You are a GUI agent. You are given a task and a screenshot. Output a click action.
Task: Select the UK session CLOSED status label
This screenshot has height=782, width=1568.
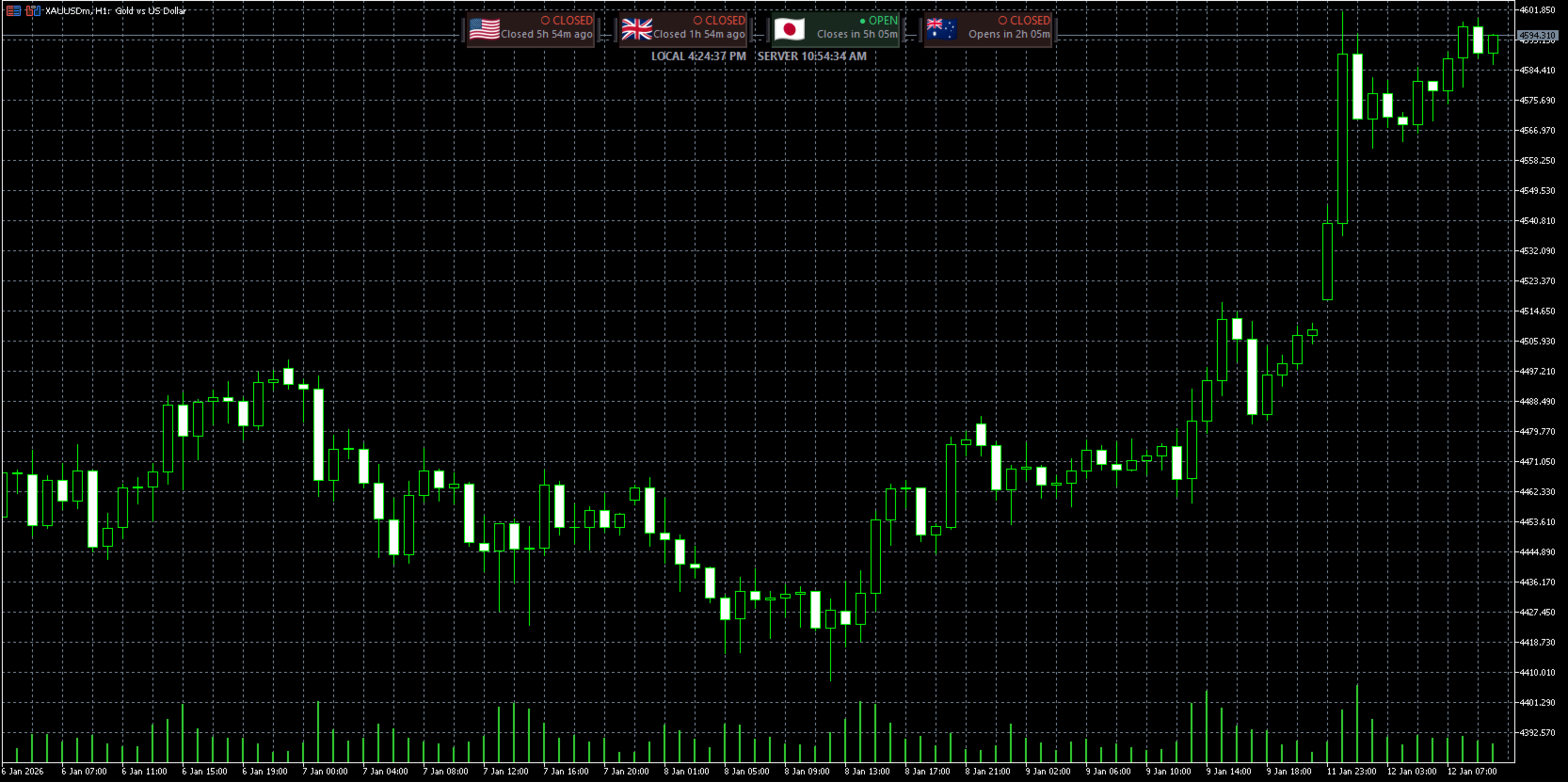pyautogui.click(x=719, y=21)
